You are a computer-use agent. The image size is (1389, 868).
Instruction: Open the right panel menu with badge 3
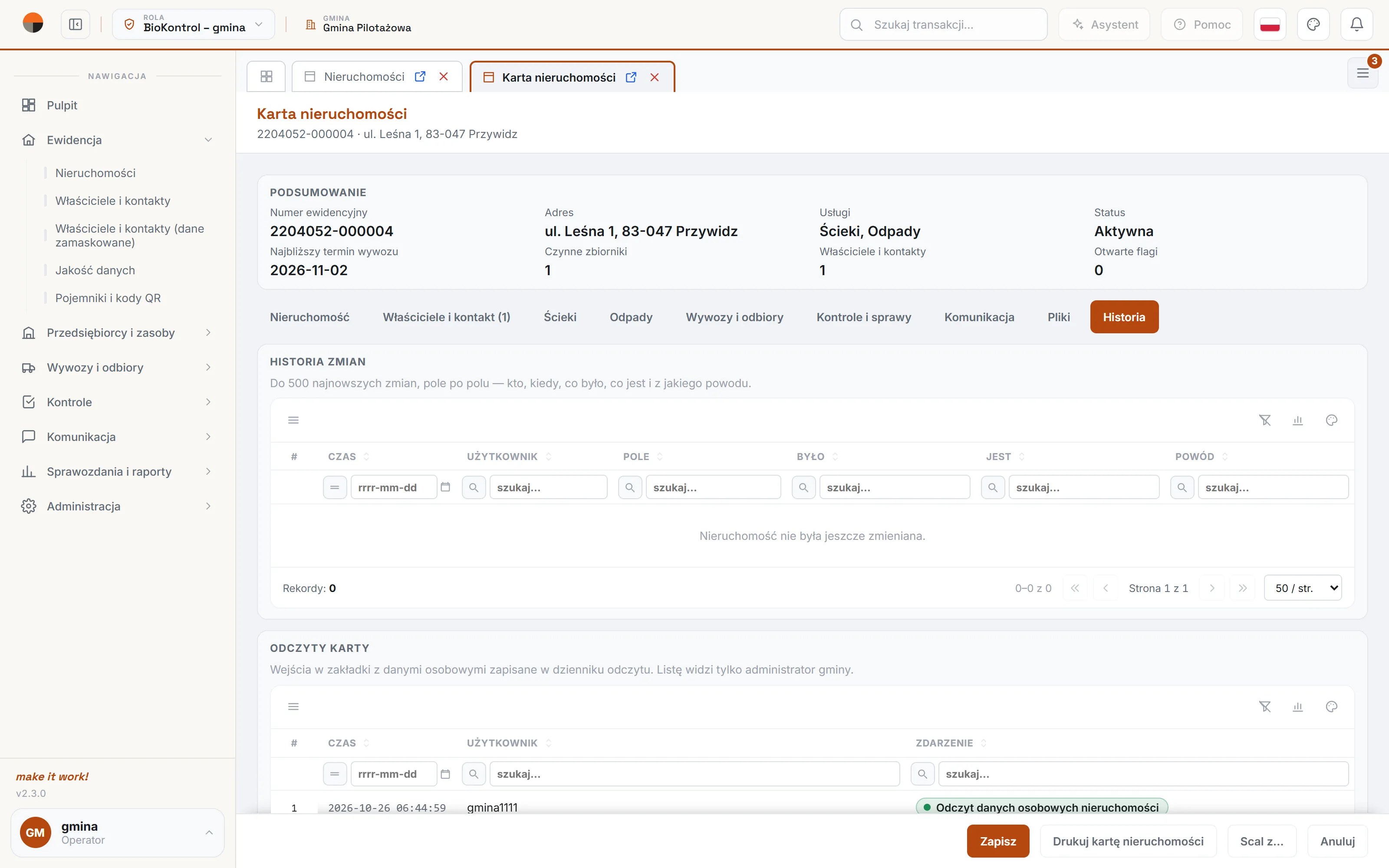click(1363, 73)
